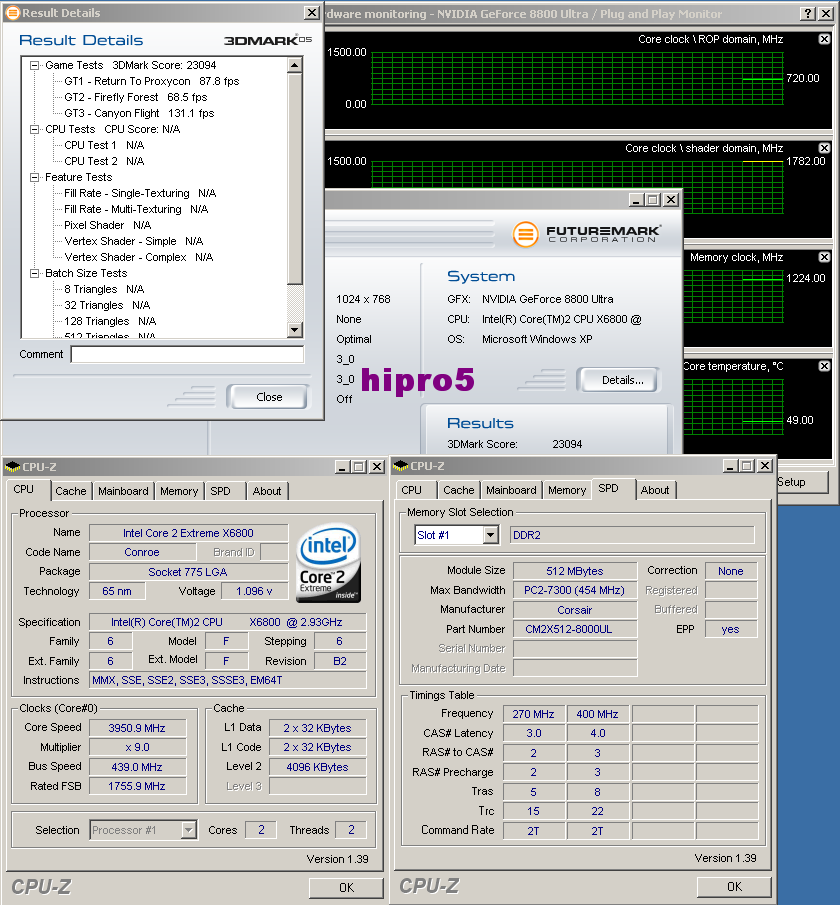
Task: Switch to the Memory tab in right CPU-Z
Action: click(567, 490)
